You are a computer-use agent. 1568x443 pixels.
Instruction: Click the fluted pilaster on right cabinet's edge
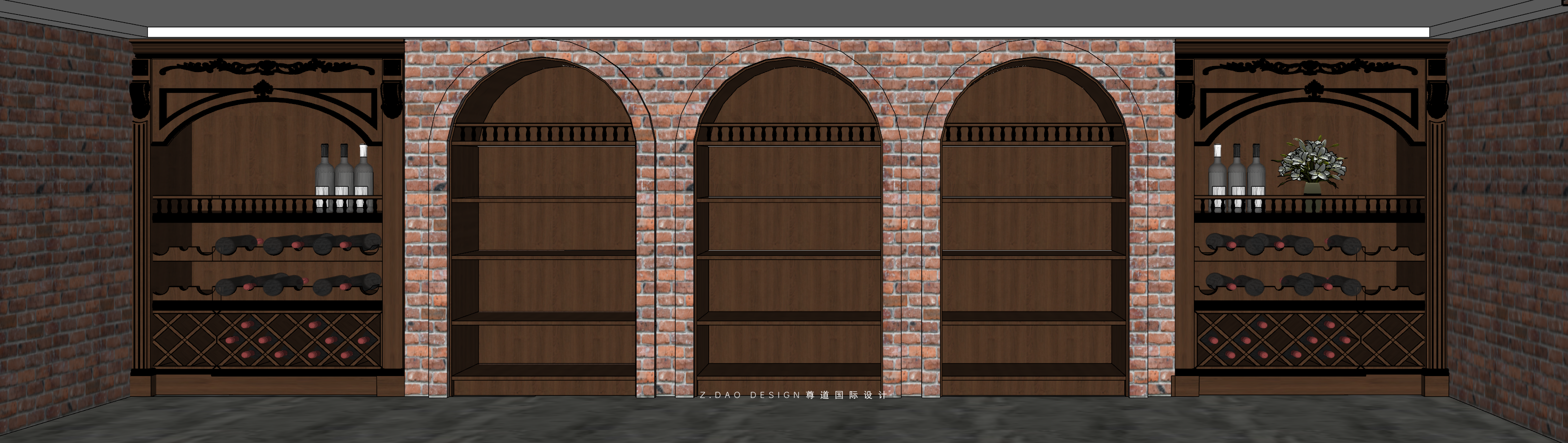tap(1437, 244)
